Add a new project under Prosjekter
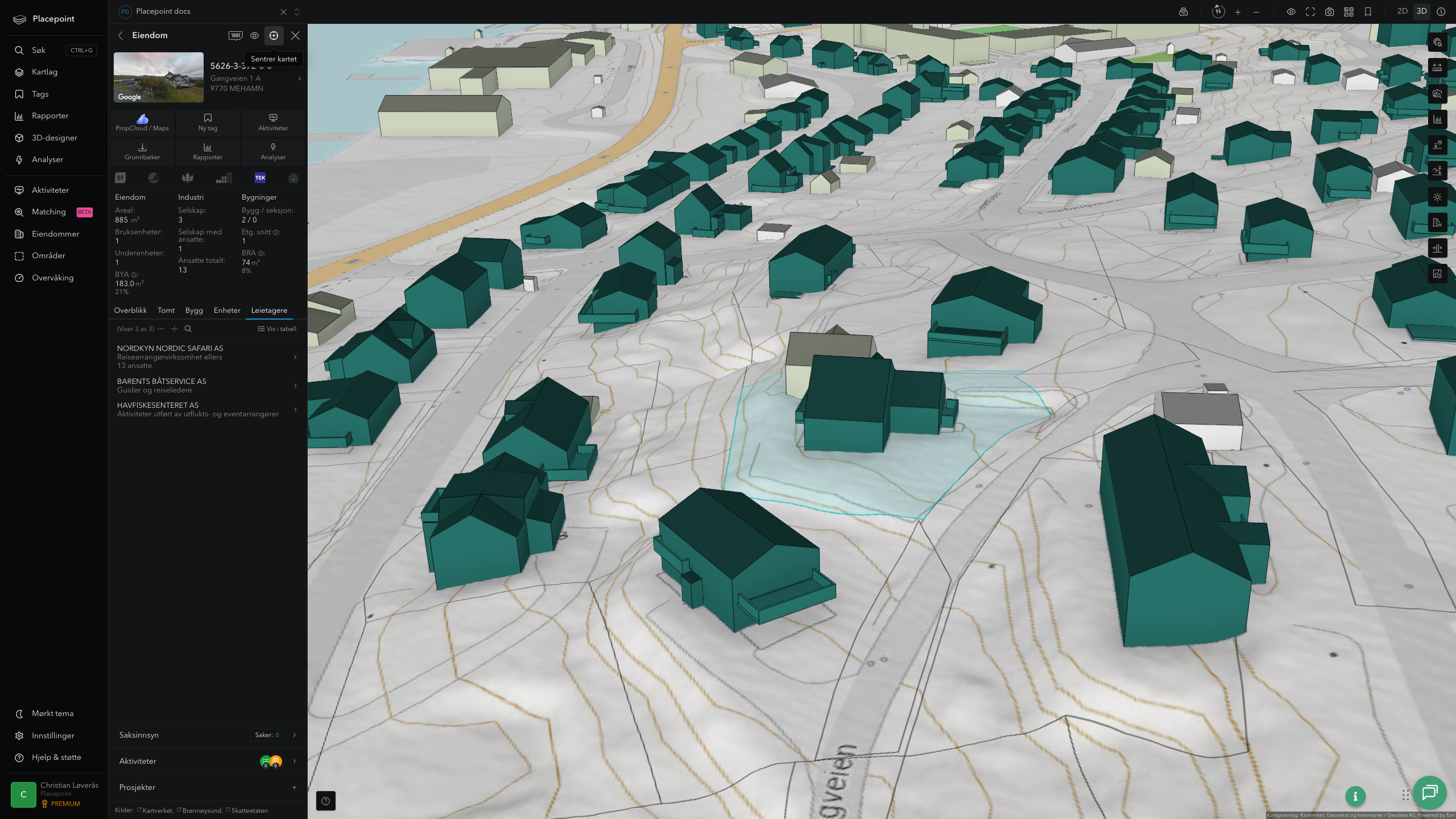Screen dimensions: 1456x819 tap(294, 787)
